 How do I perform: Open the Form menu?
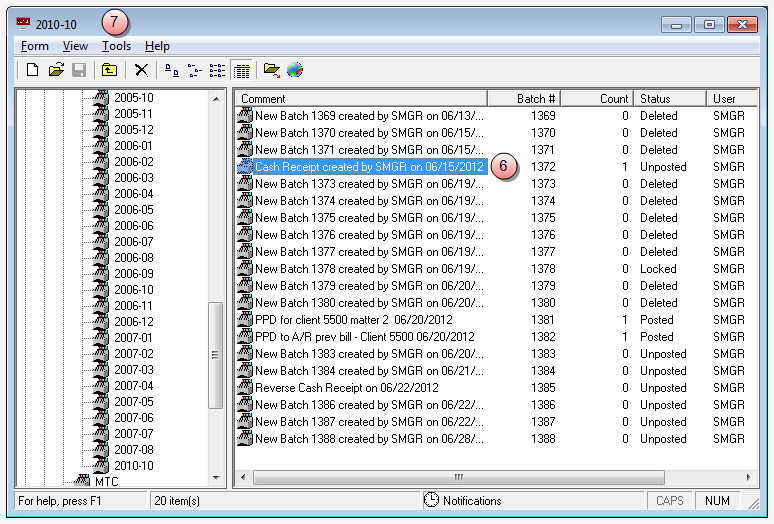coord(35,46)
